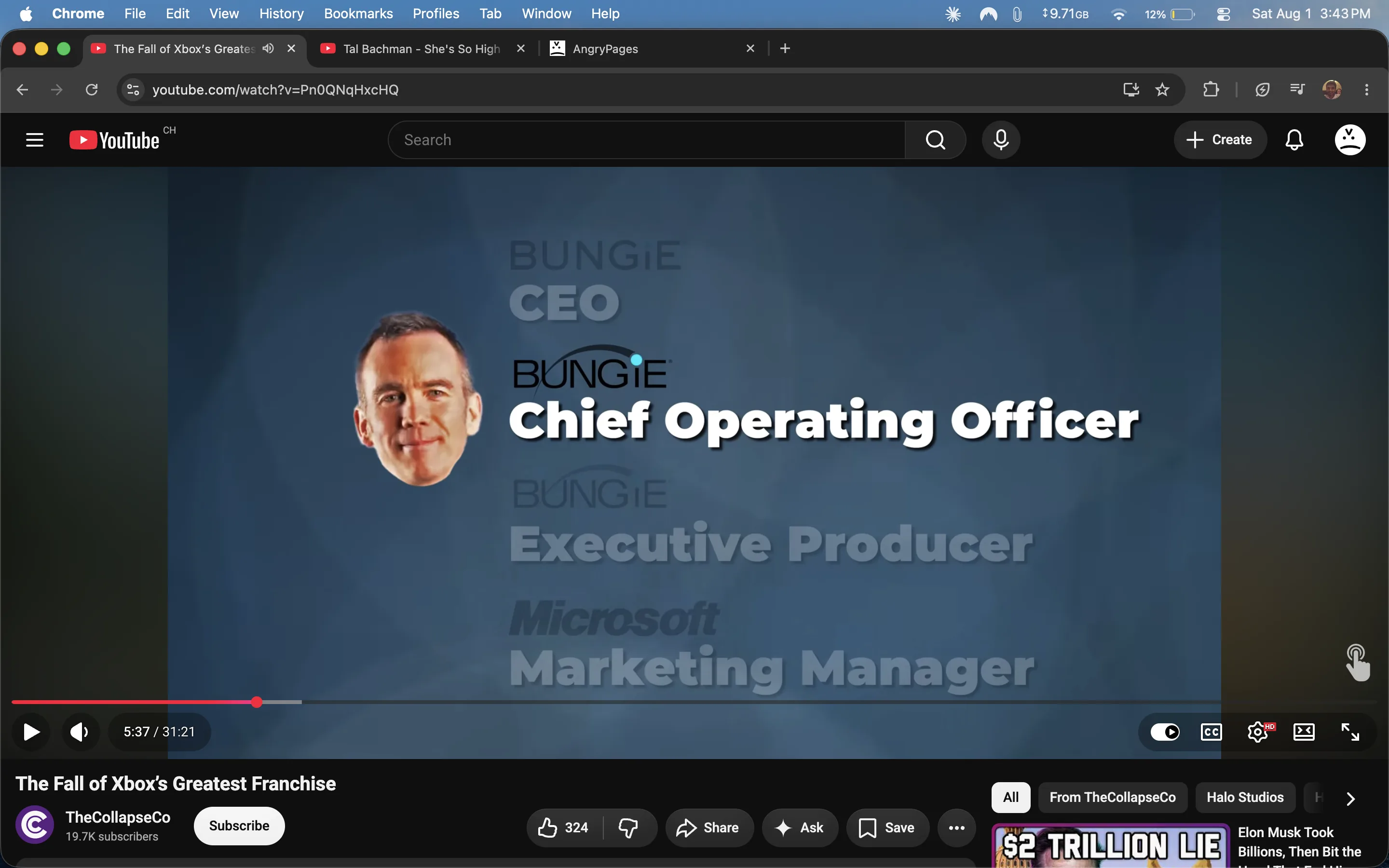Reload the page

tap(92, 90)
